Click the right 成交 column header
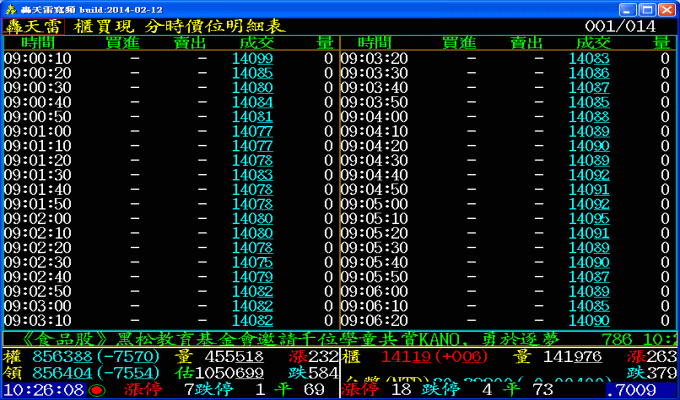Viewport: 680px width, 400px height. click(593, 43)
